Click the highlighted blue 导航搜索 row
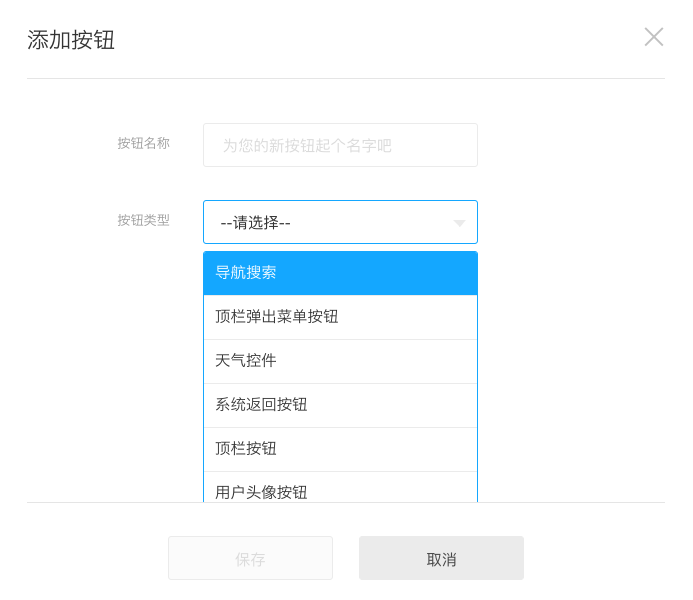The image size is (693, 600). click(340, 273)
